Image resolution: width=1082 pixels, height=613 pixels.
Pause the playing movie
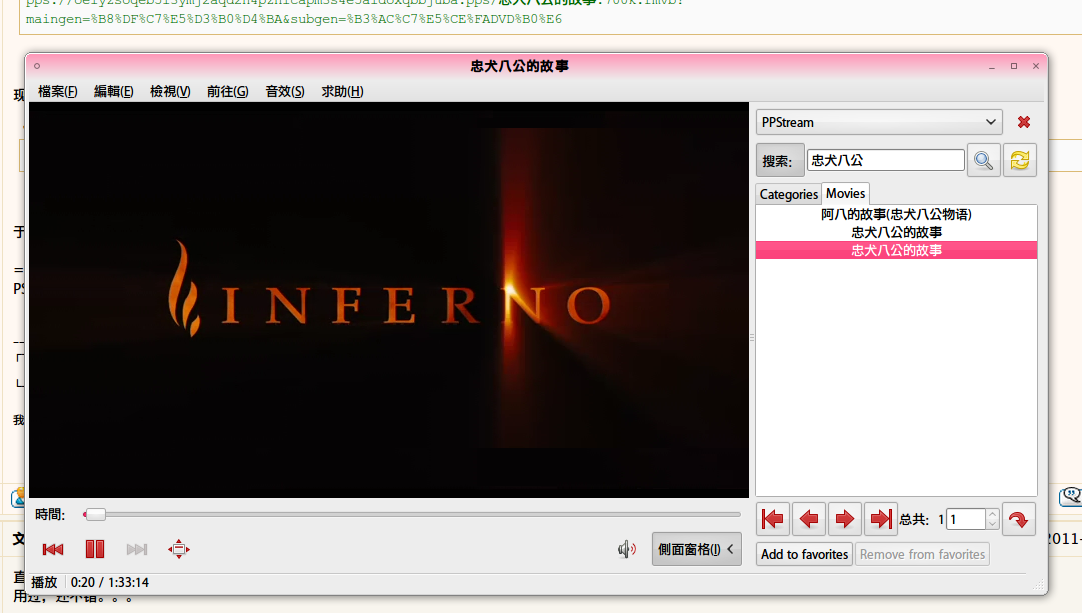click(x=95, y=549)
